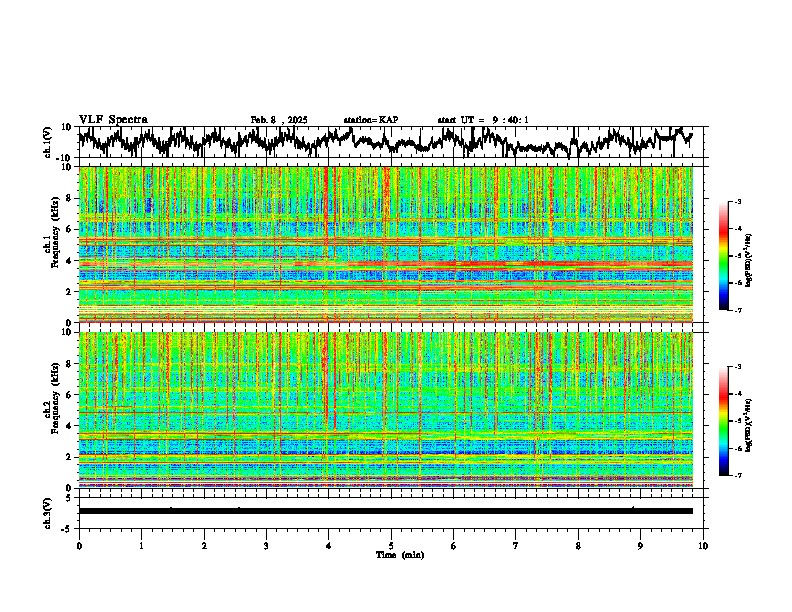Click the "Time (min)" axis label
792x612 pixels.
tap(400, 555)
